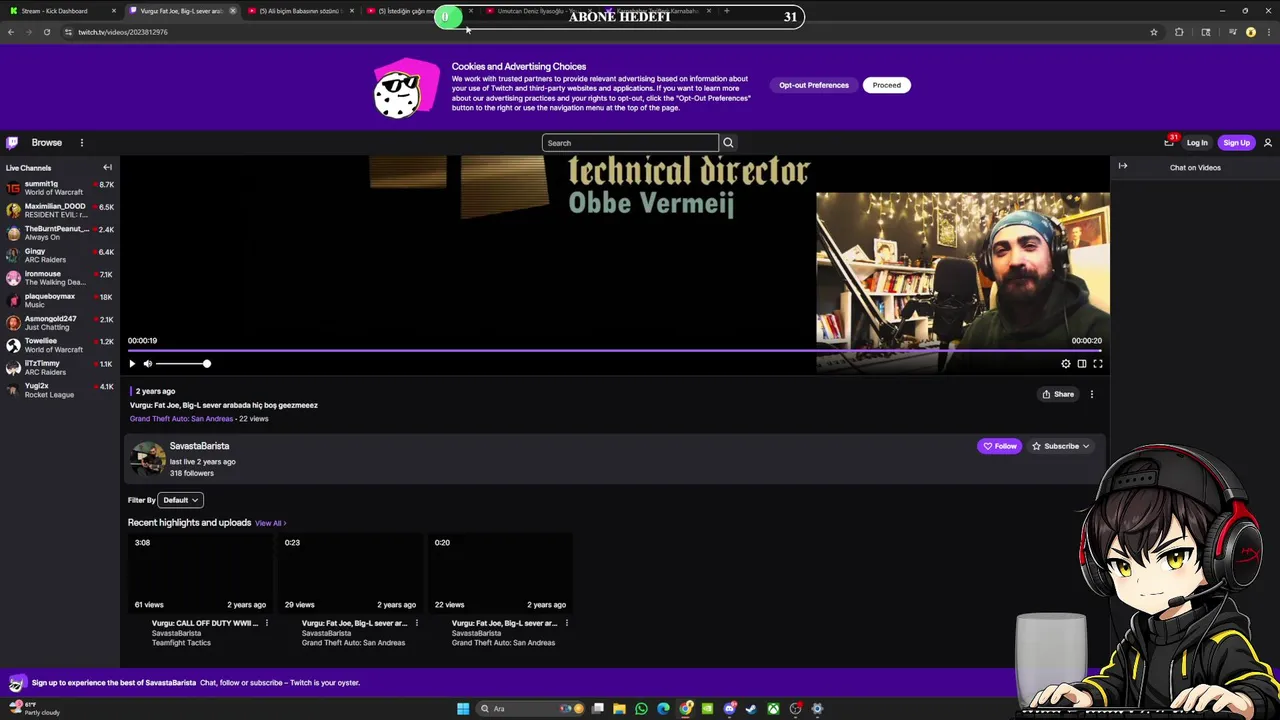Screen dimensions: 1280x720
Task: Open the Grand Theft Auto: San Andreas link under title
Action: pyautogui.click(x=181, y=419)
